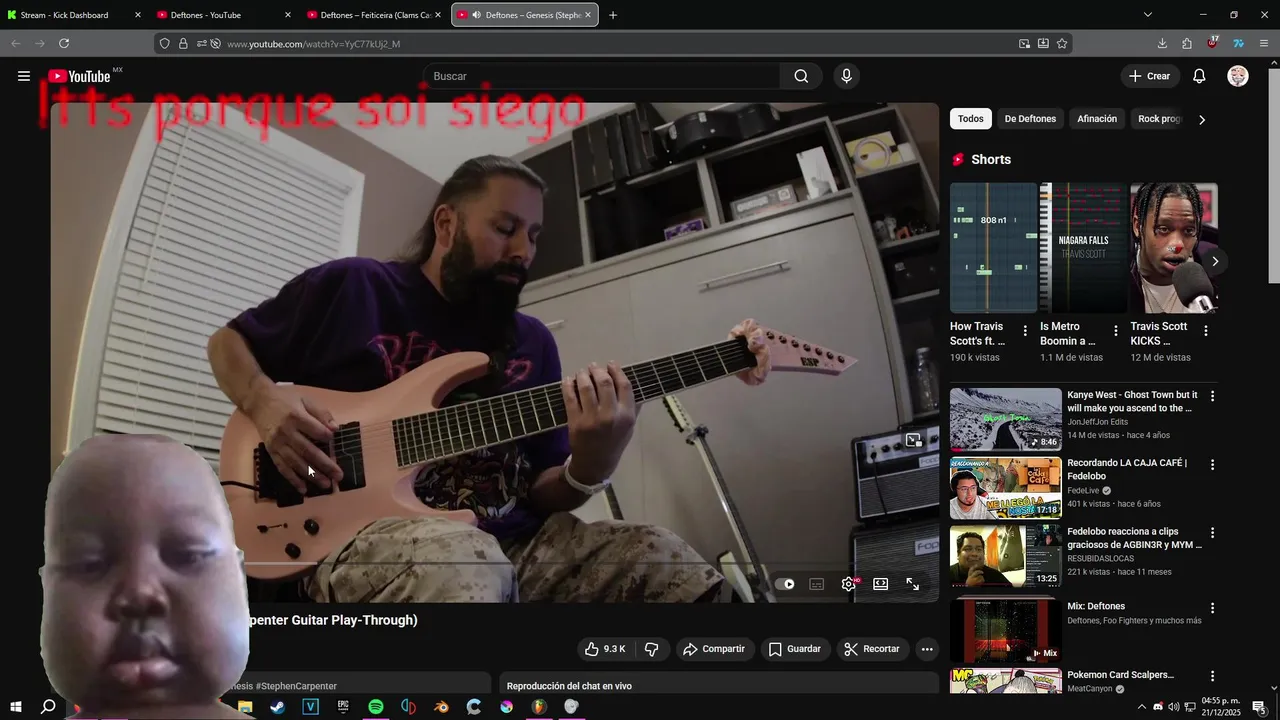This screenshot has width=1280, height=720.
Task: Enter fullscreen on the video player
Action: point(912,584)
